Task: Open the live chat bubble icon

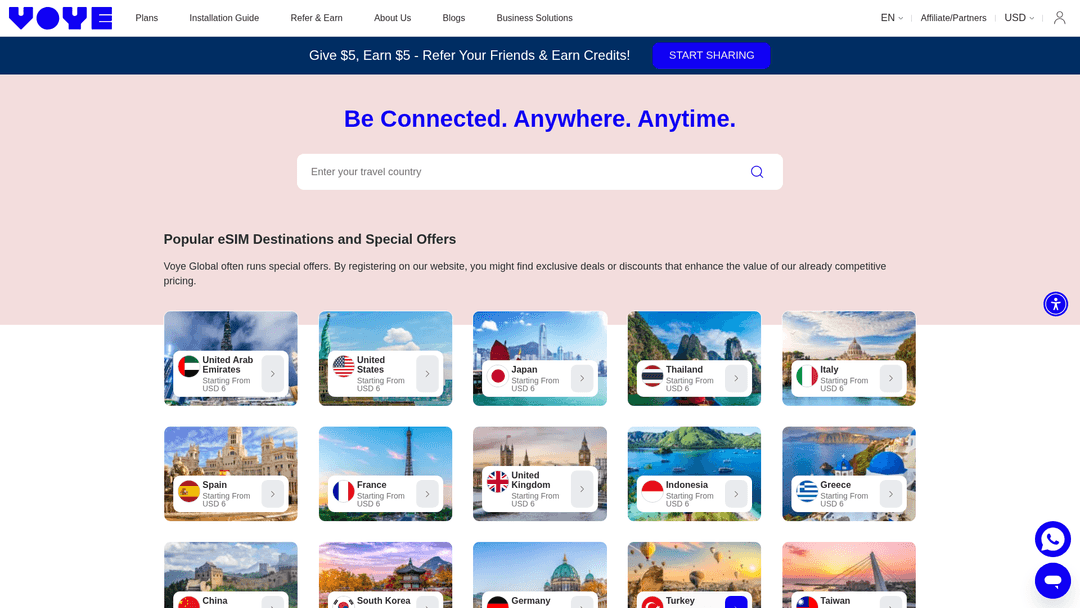Action: [1053, 580]
